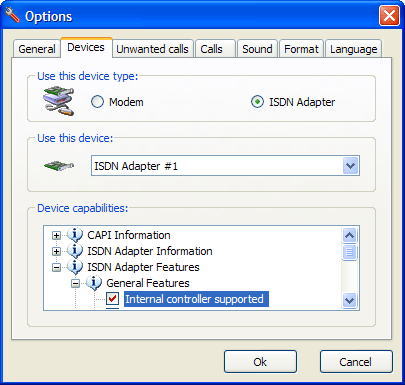Toggle the Internal controller supported checkbox
The width and height of the screenshot is (405, 385).
tap(113, 299)
